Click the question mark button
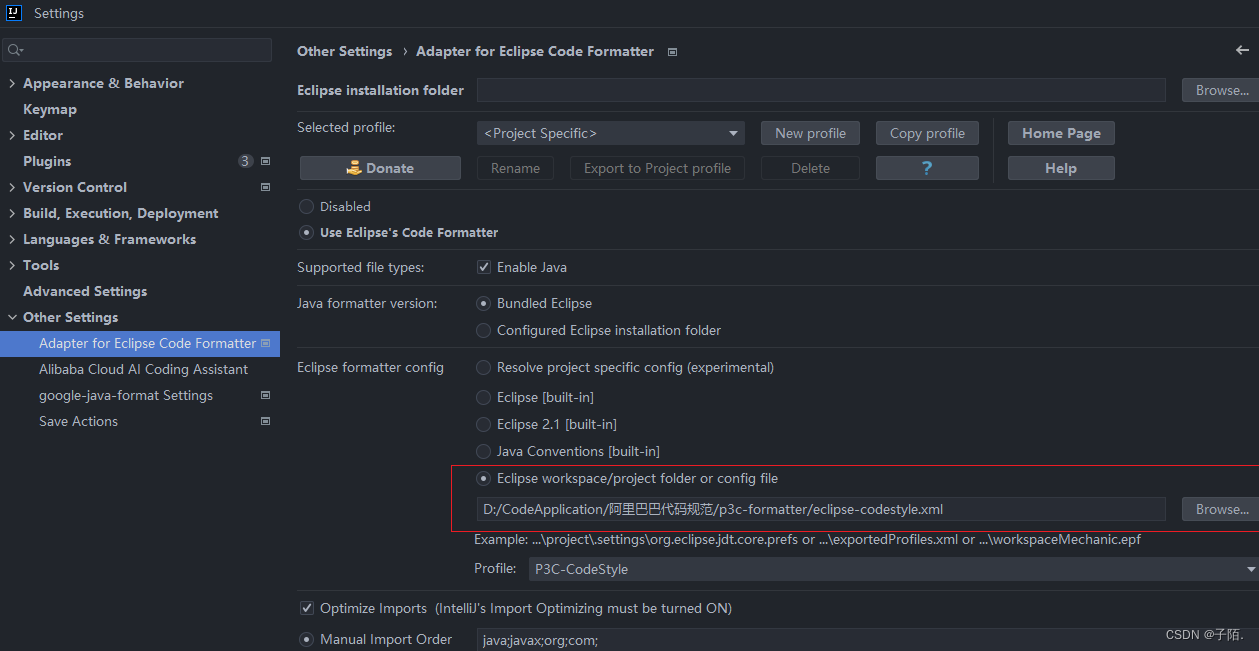 (927, 168)
